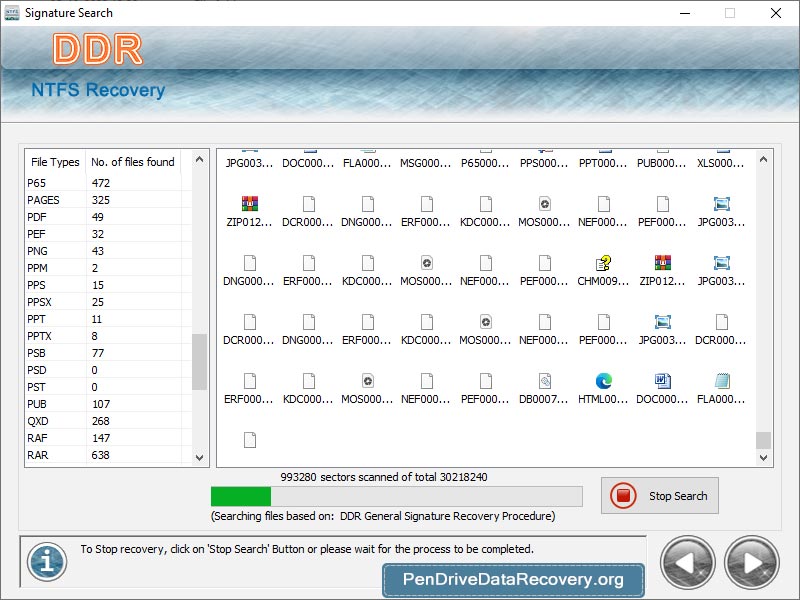Click the green scanning progress bar
Image resolution: width=800 pixels, height=600 pixels.
click(x=241, y=495)
